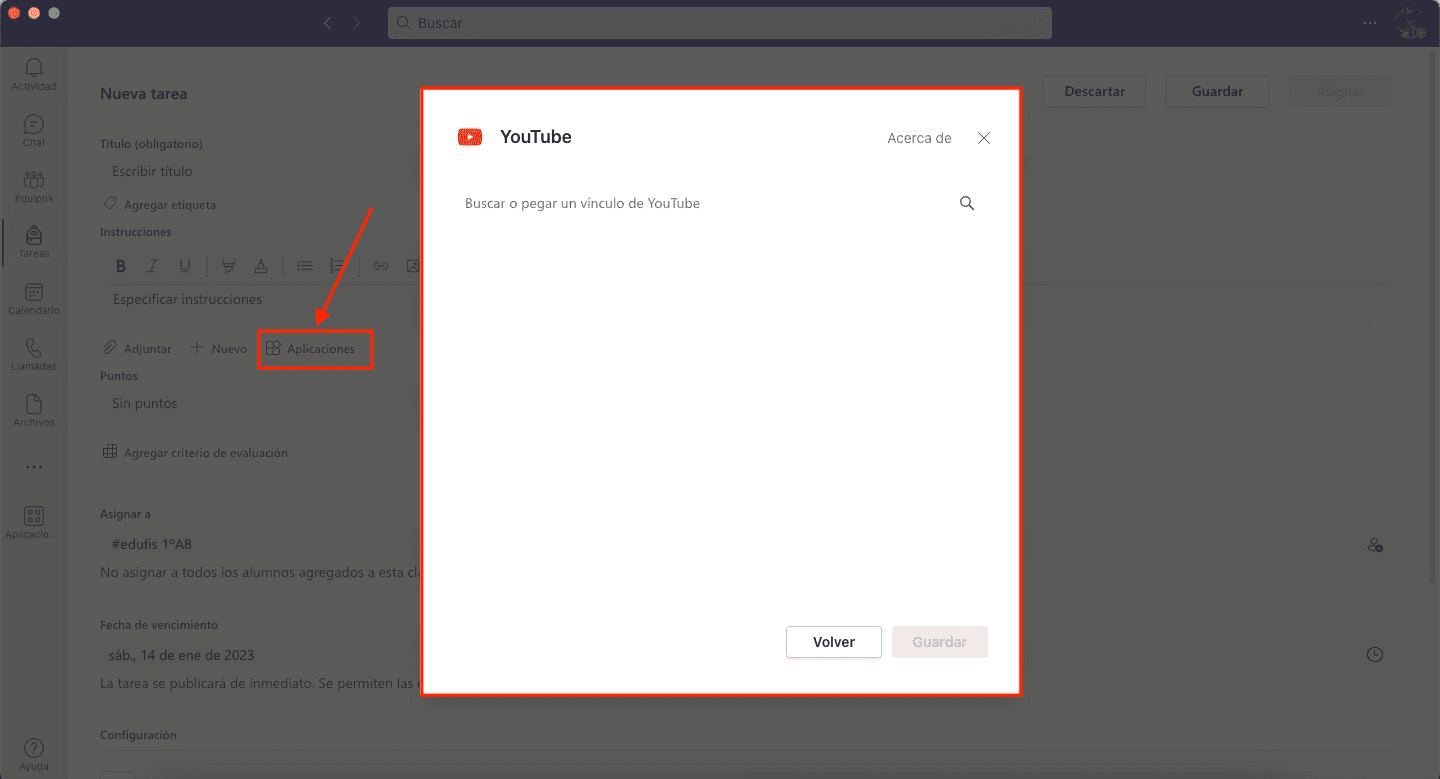Click the YouTube search or paste link field
The image size is (1440, 779).
tap(700, 203)
